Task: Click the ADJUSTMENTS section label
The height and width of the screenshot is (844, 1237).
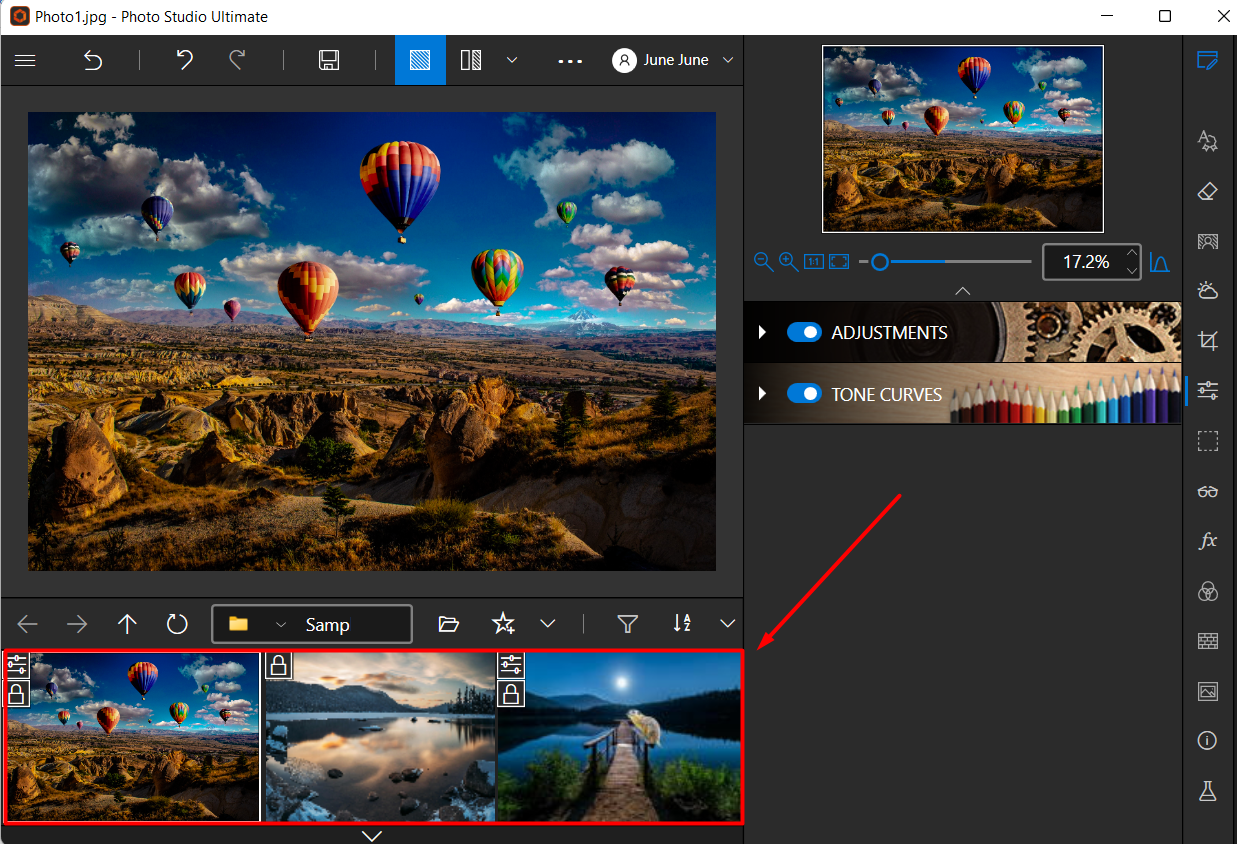Action: [x=889, y=333]
